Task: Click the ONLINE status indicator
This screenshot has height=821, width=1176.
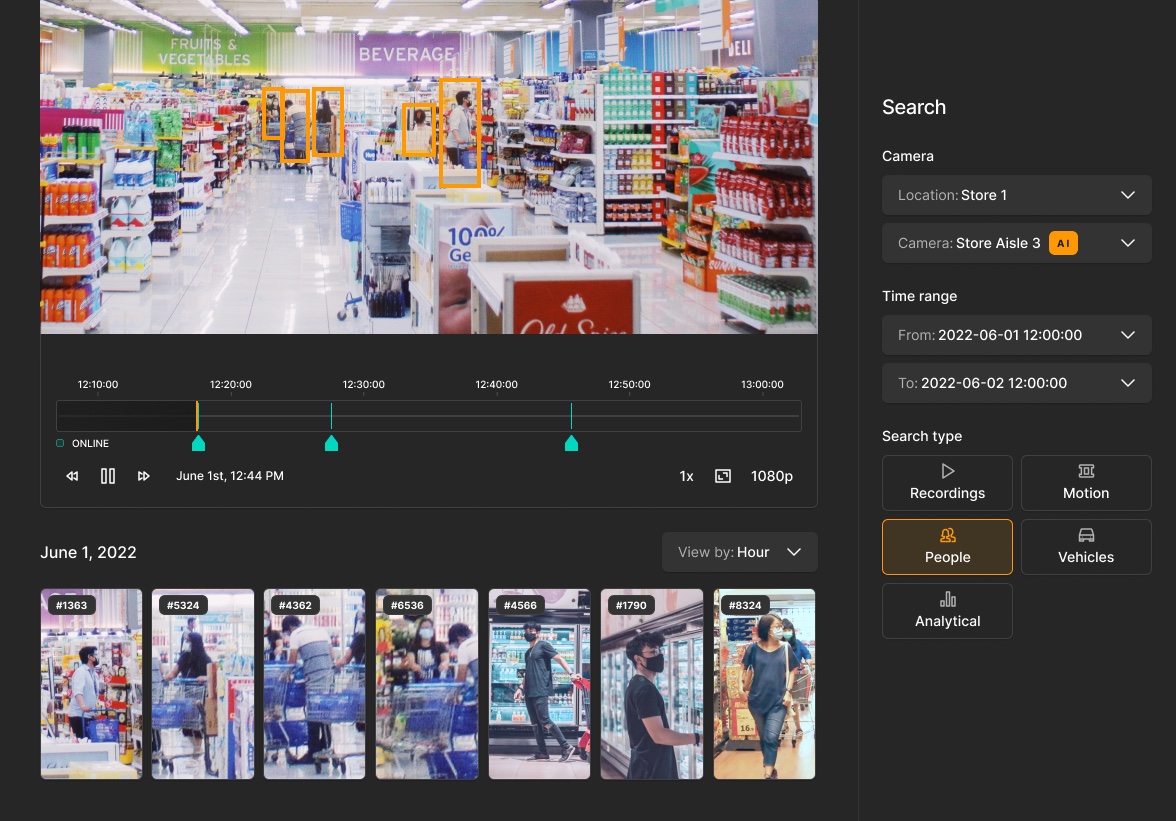Action: pyautogui.click(x=83, y=443)
